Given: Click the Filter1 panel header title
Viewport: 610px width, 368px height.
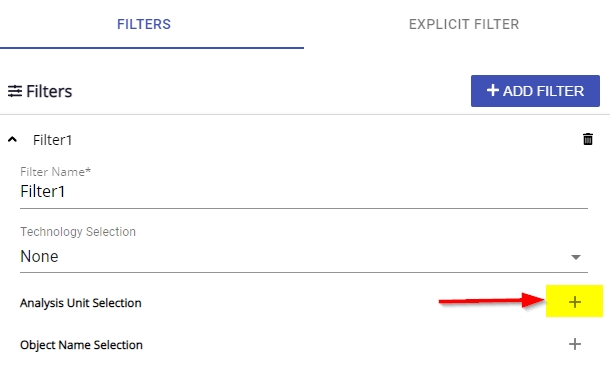Looking at the screenshot, I should pyautogui.click(x=53, y=140).
